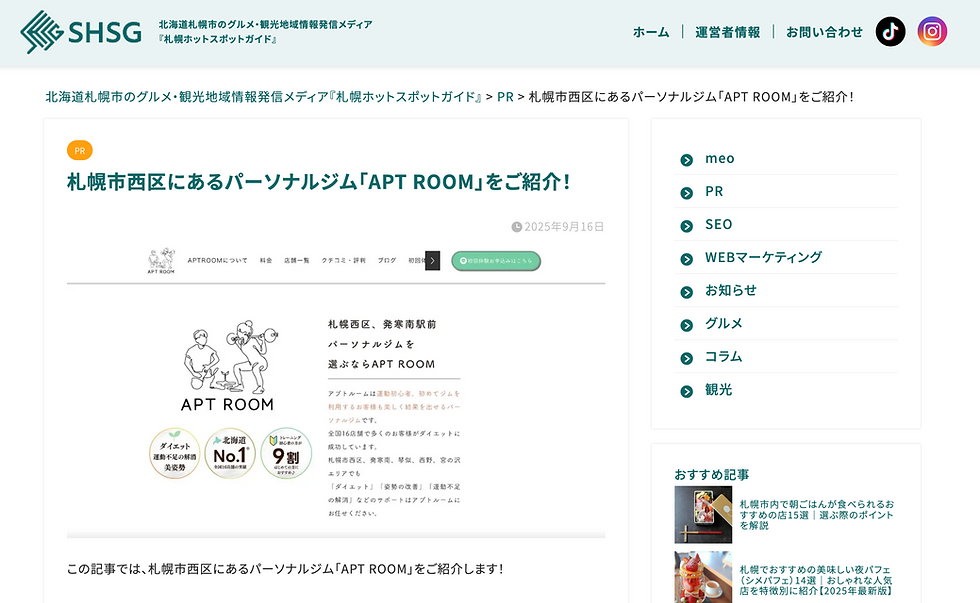Click the arrow icon beside SEO
This screenshot has height=603, width=980.
coord(686,226)
